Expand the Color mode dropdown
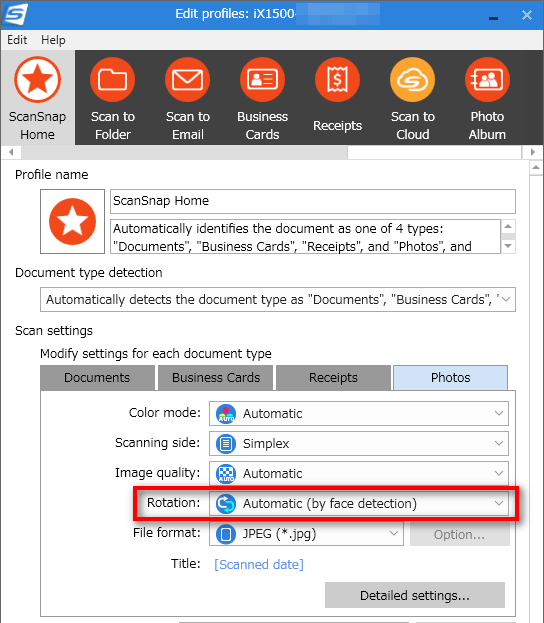 pyautogui.click(x=359, y=413)
